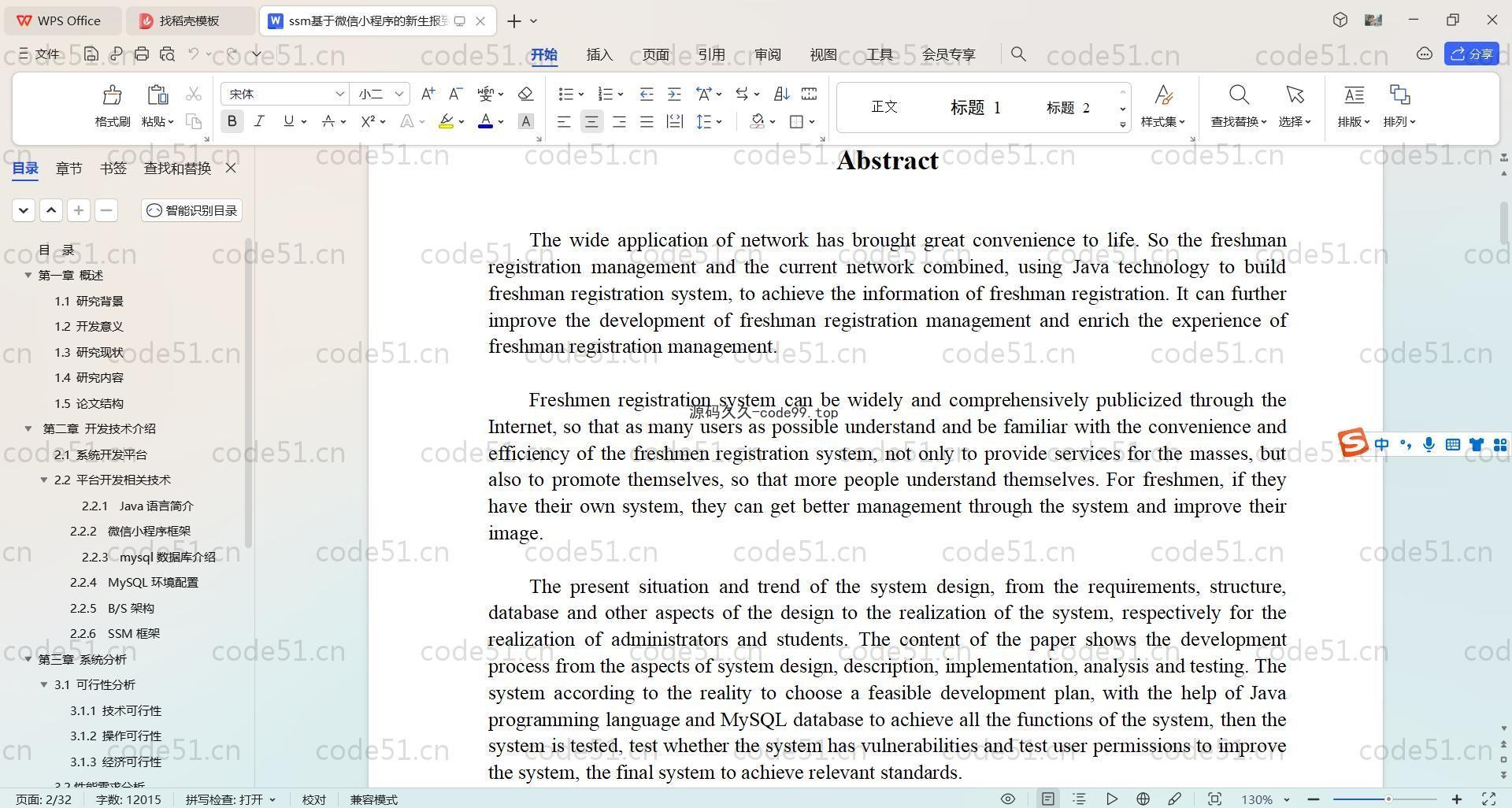Toggle Bold formatting

232,121
